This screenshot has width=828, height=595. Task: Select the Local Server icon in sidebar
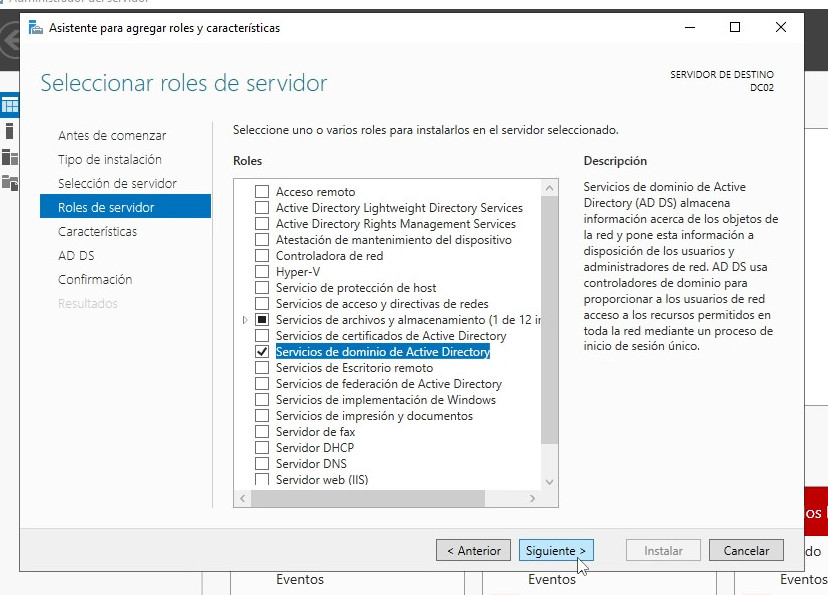pyautogui.click(x=10, y=131)
